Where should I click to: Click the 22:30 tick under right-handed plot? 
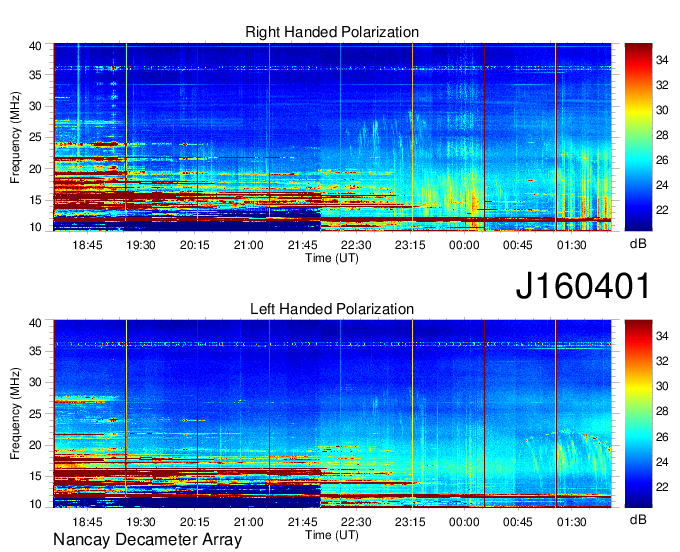coord(356,245)
